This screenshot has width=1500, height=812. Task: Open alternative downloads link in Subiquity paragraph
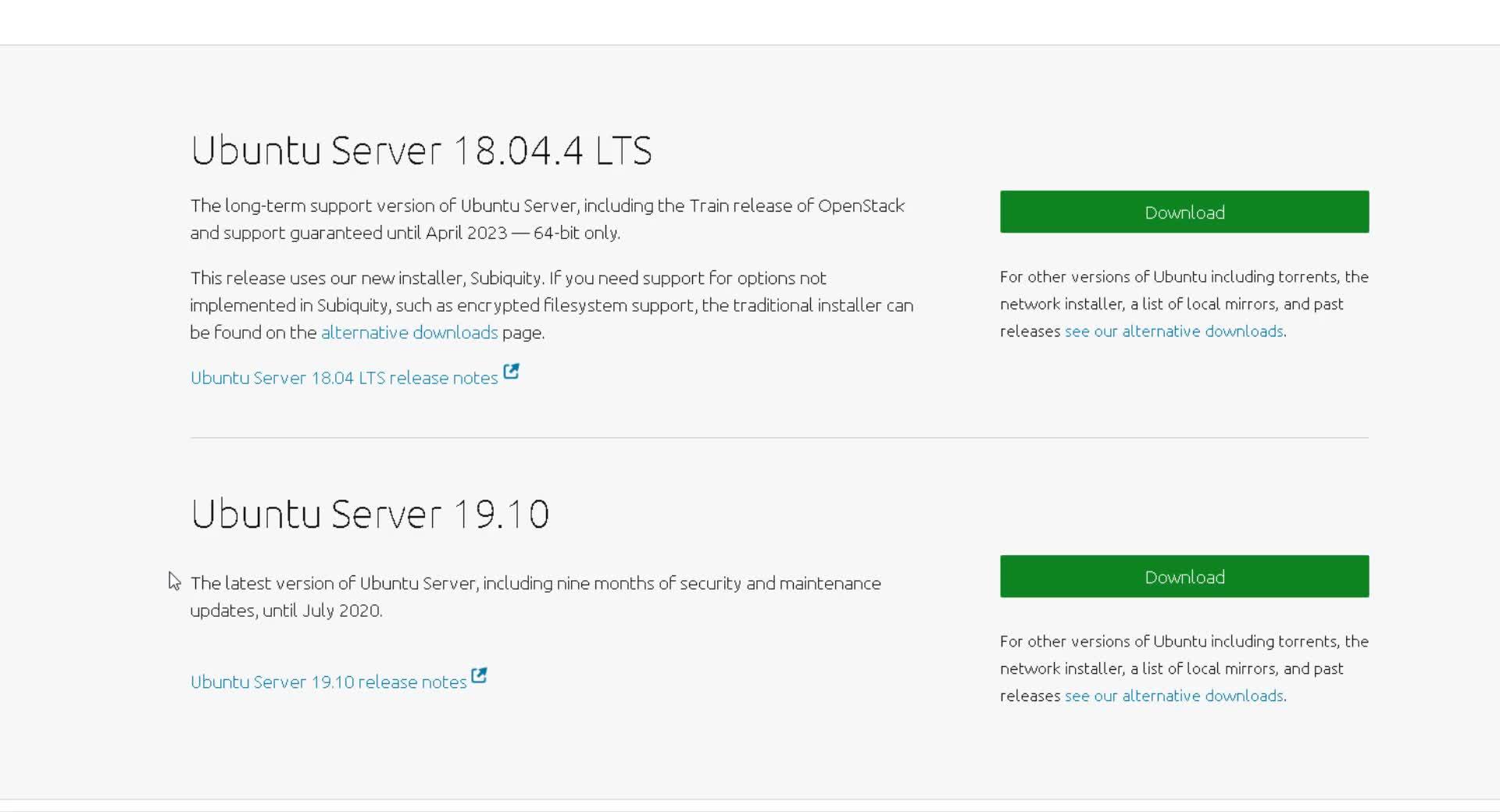click(x=409, y=333)
